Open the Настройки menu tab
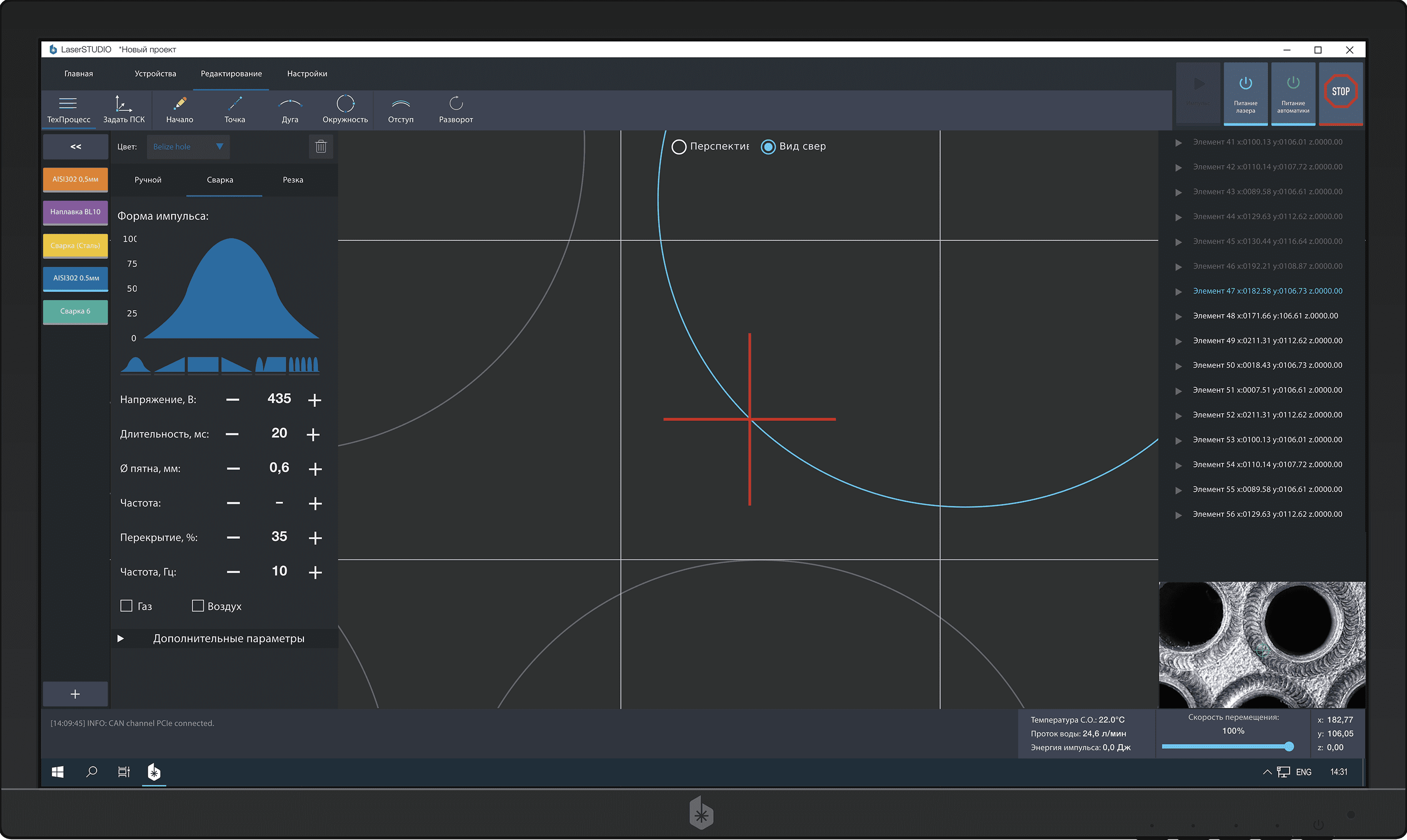This screenshot has height=840, width=1407. coord(307,74)
